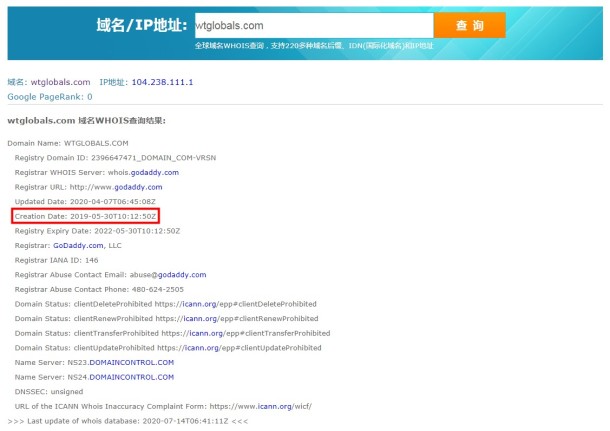The height and width of the screenshot is (431, 610).
Task: Open godaddy.com link in Registrar WHOIS Server line
Action: [x=155, y=172]
